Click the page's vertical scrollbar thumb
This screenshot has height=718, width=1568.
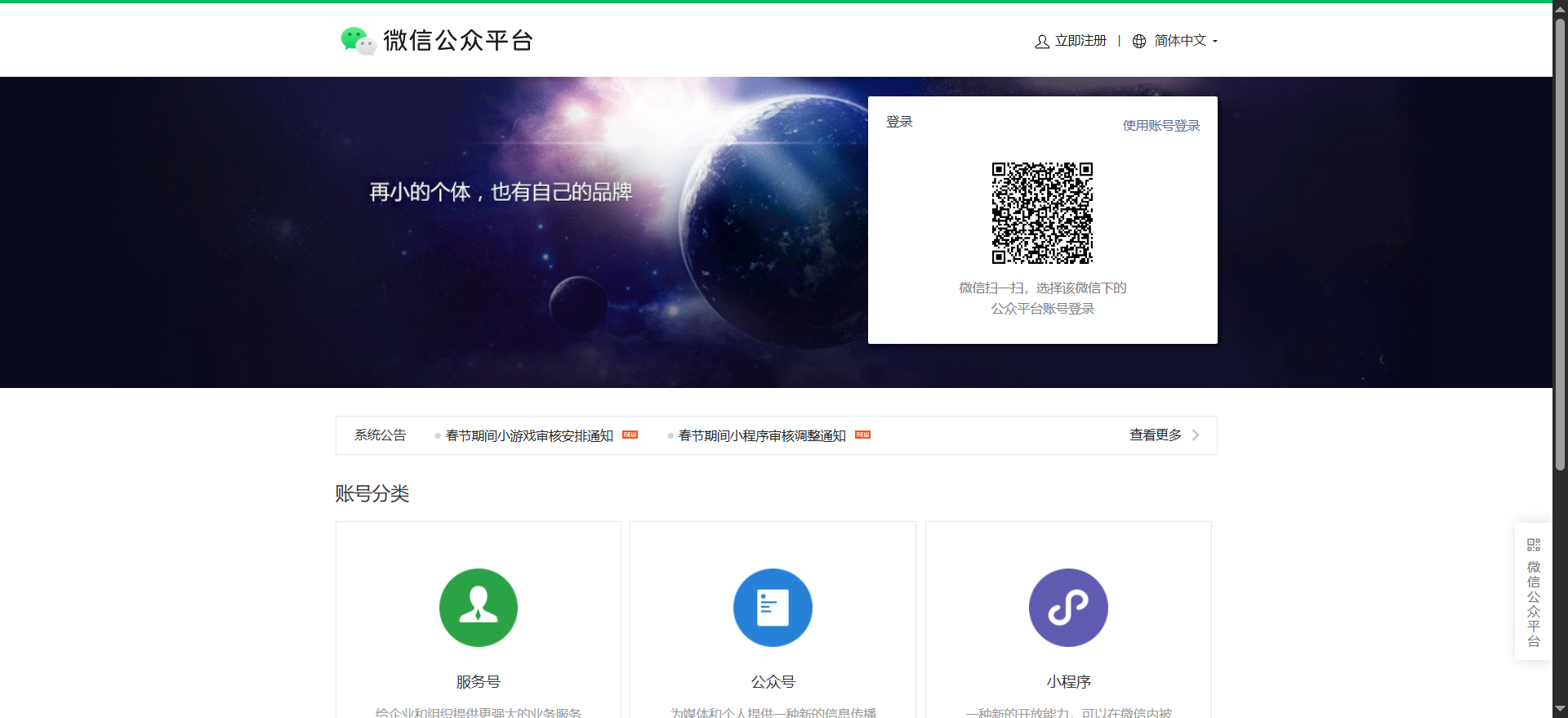(x=1560, y=245)
